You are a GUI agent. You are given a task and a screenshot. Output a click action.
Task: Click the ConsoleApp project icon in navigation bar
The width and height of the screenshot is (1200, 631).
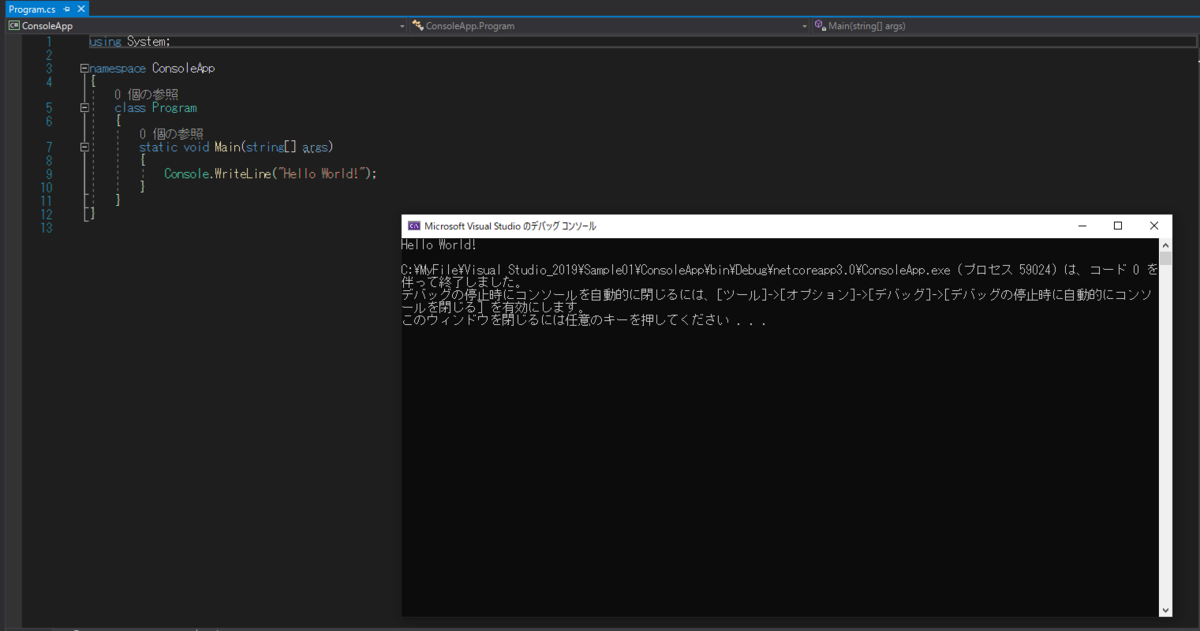point(14,26)
